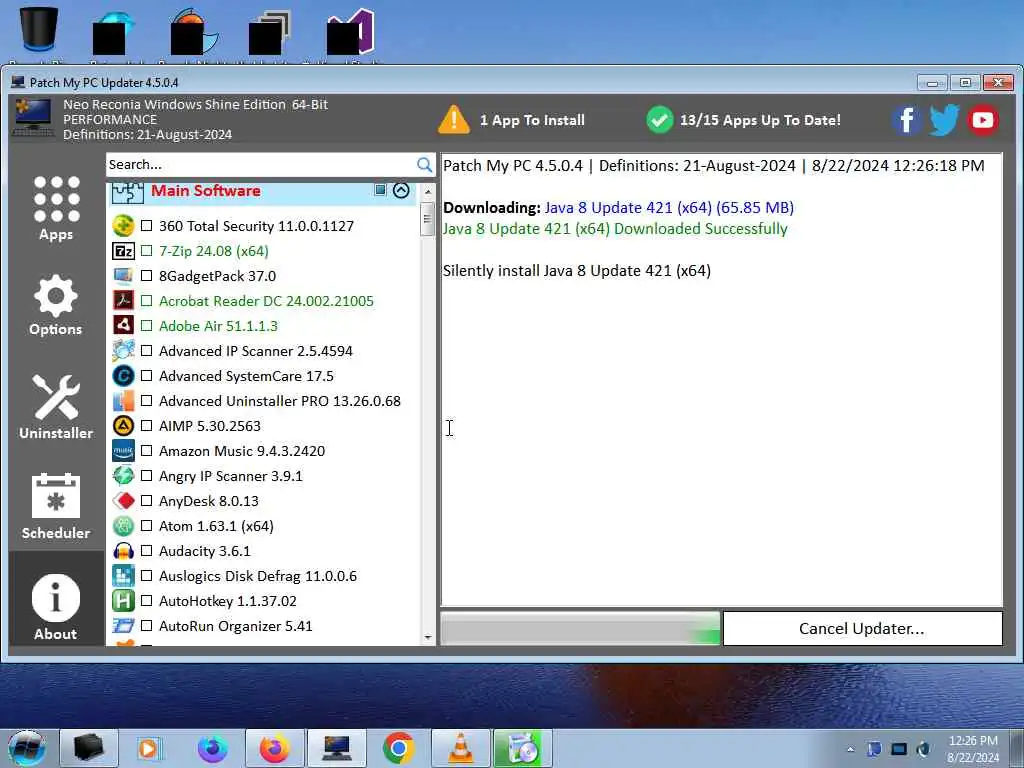Viewport: 1024px width, 768px height.
Task: Click inside the Search field
Action: pyautogui.click(x=261, y=165)
